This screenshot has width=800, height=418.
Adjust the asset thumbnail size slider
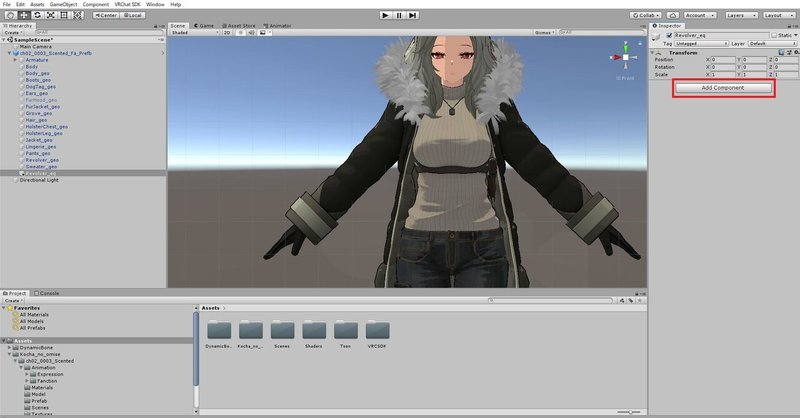pyautogui.click(x=630, y=412)
